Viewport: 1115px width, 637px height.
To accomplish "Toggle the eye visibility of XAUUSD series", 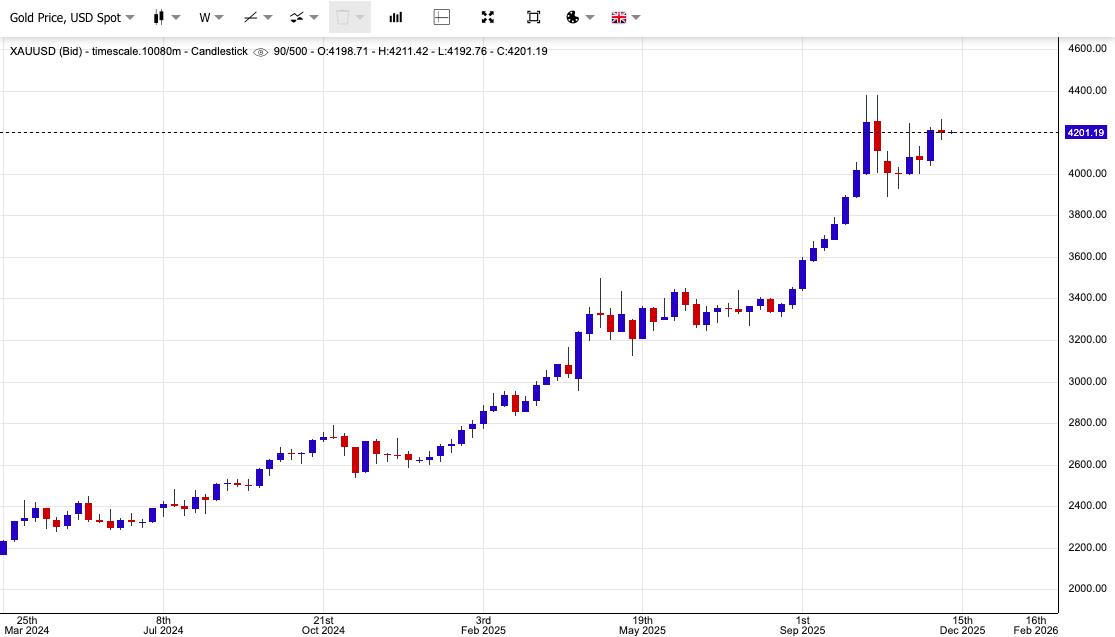I will click(x=261, y=52).
